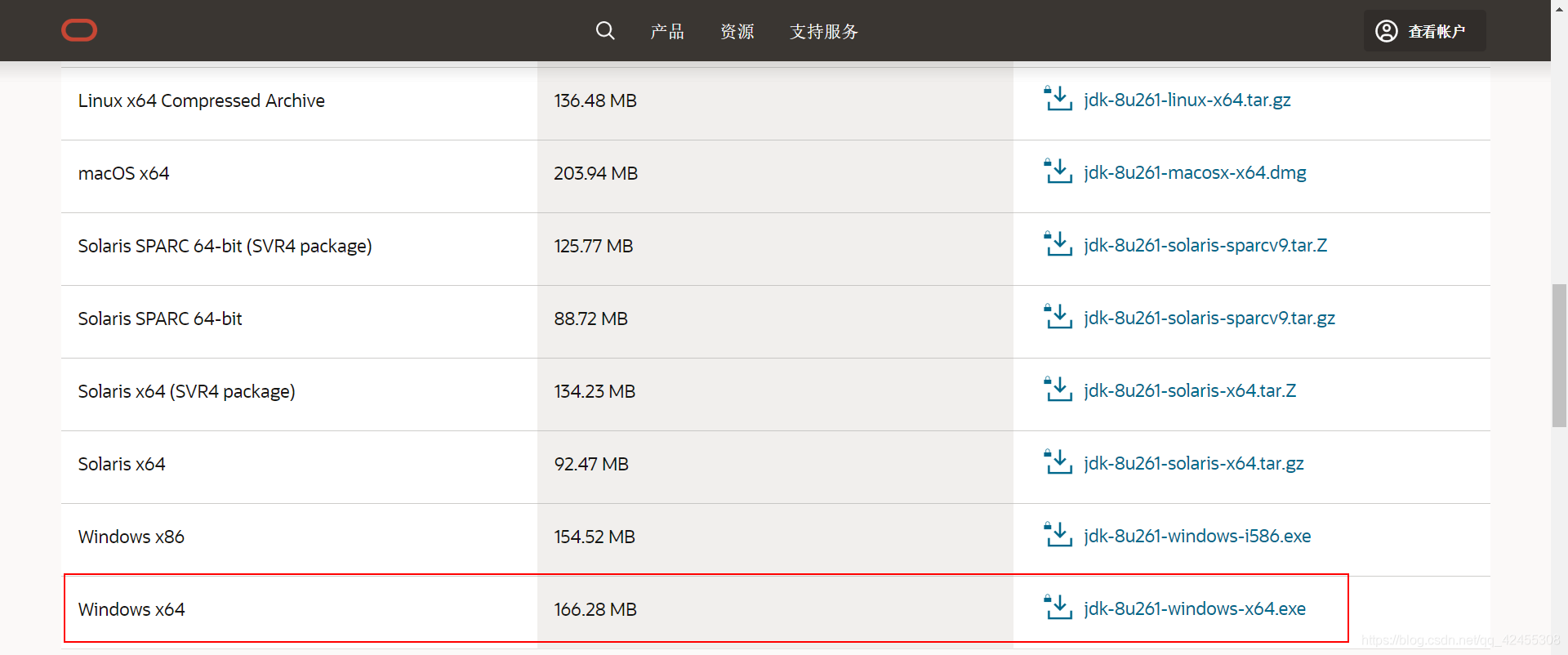Download jdk-8u261-windows-x64.exe link
Viewport: 1568px width, 655px height.
pos(1195,608)
